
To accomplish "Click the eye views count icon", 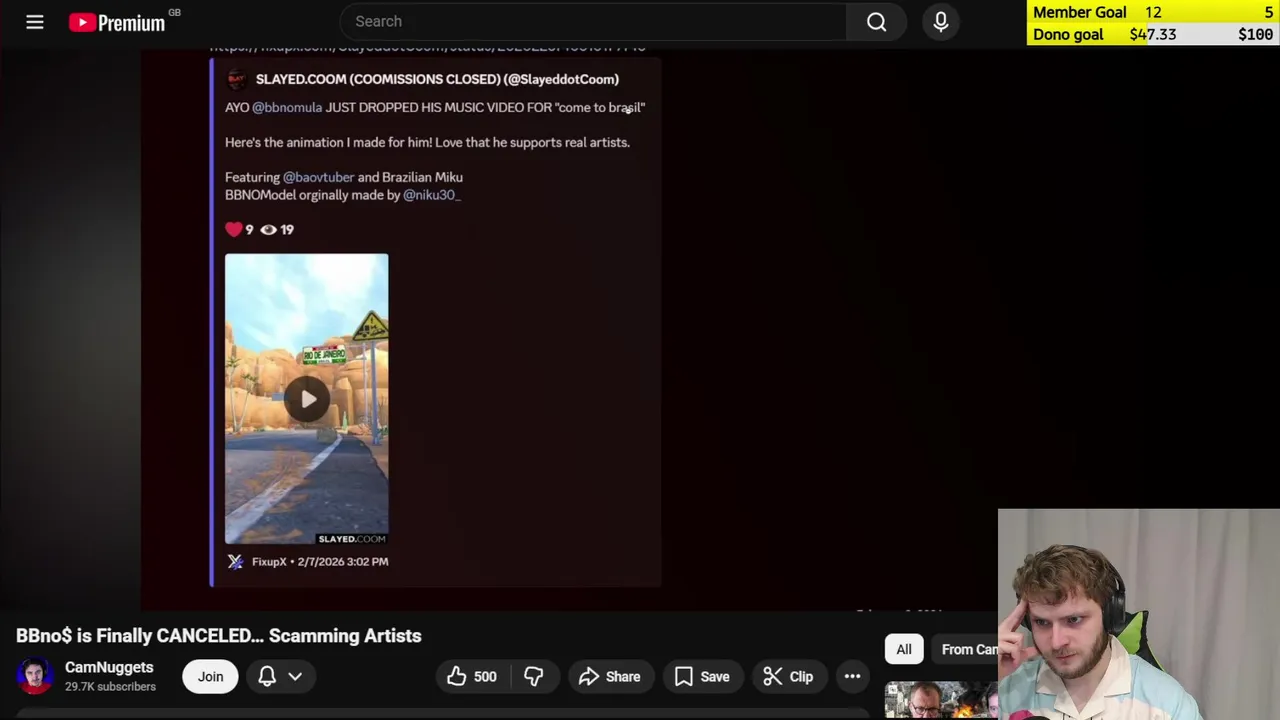I will [268, 229].
